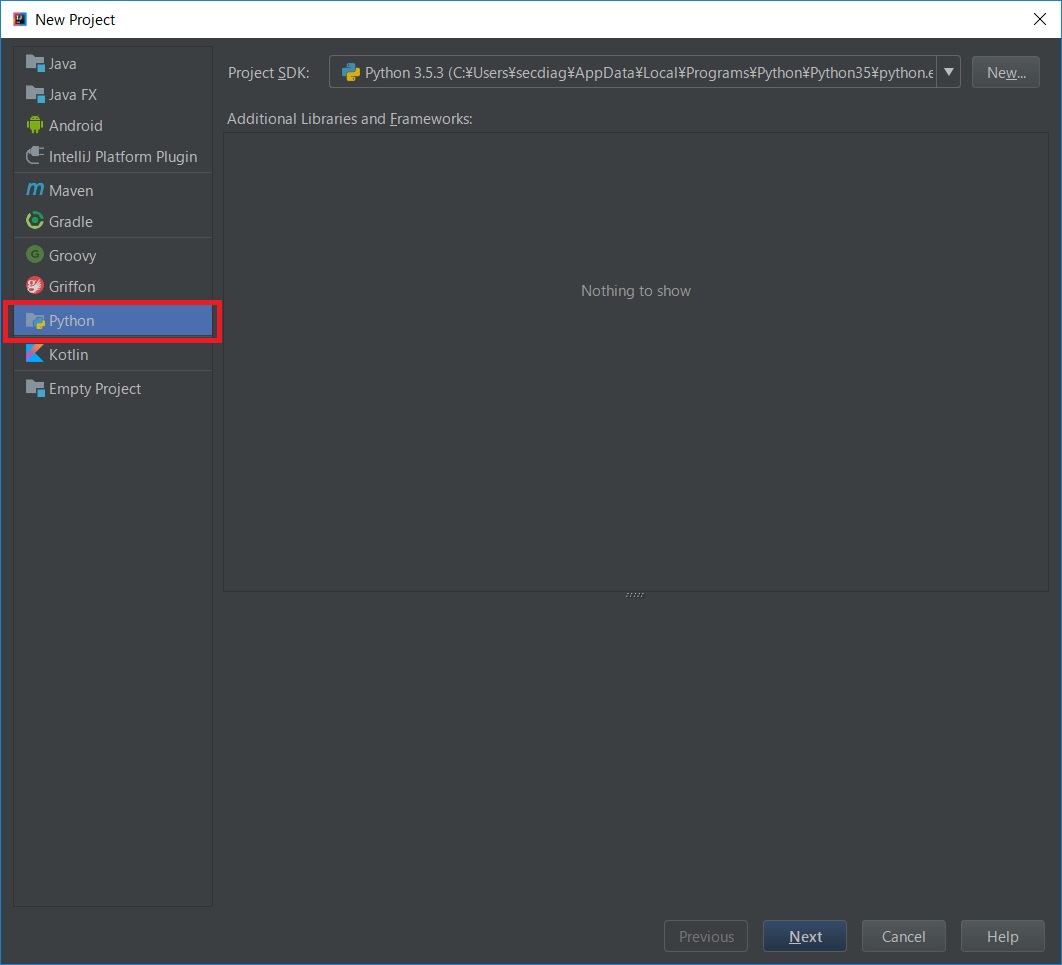Screen dimensions: 1062x965
Task: Open Help for the dialog
Action: [1002, 937]
